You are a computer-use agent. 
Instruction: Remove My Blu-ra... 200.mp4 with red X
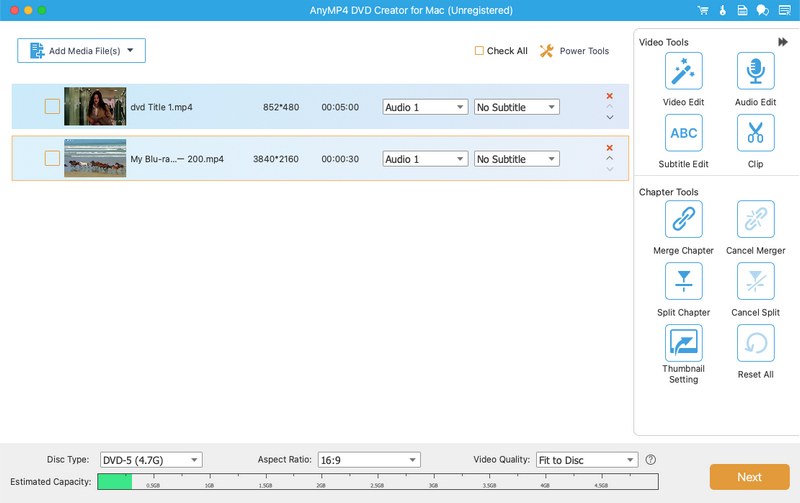coord(609,148)
